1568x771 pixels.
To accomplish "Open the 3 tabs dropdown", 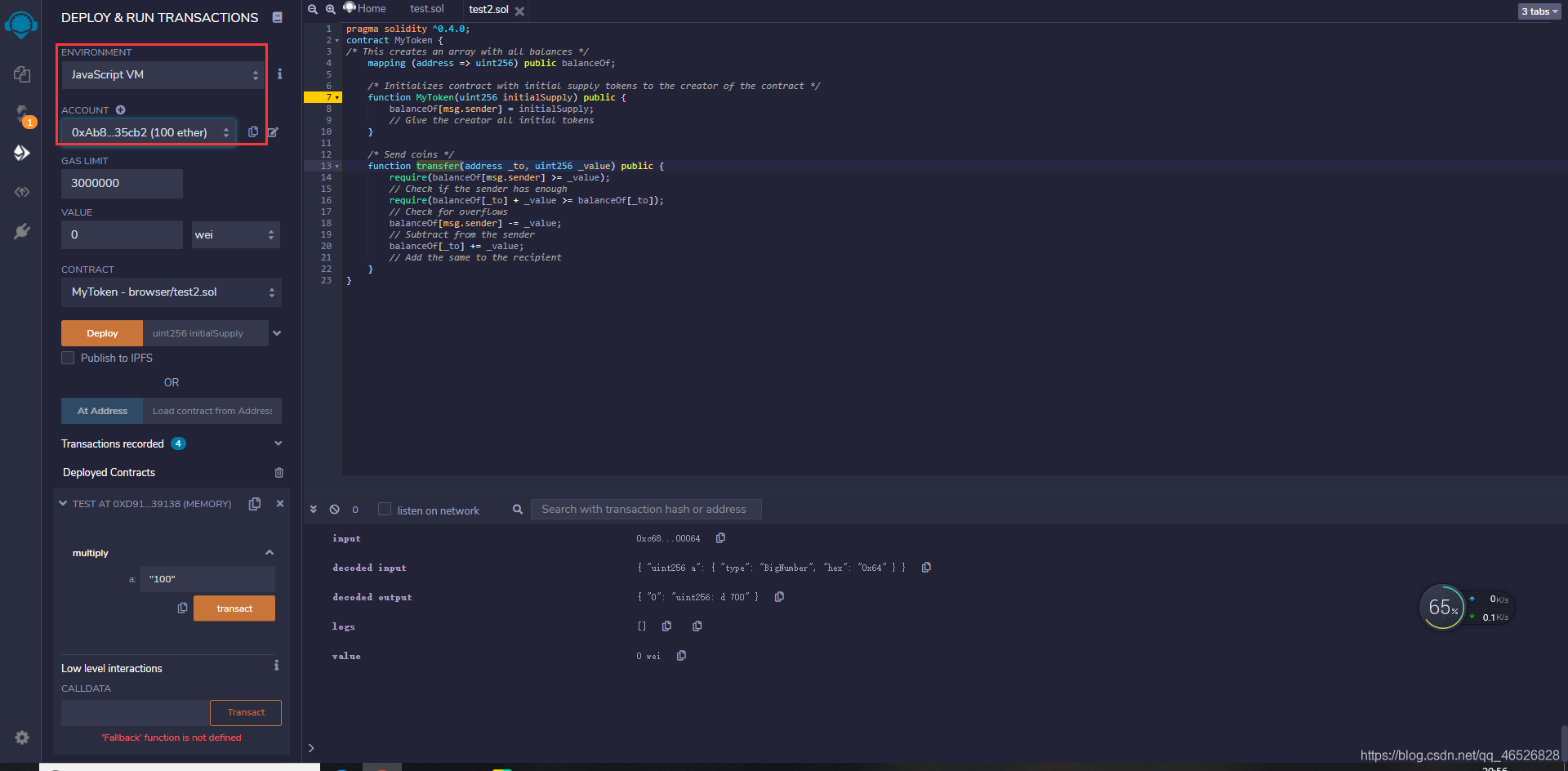I will point(1539,11).
